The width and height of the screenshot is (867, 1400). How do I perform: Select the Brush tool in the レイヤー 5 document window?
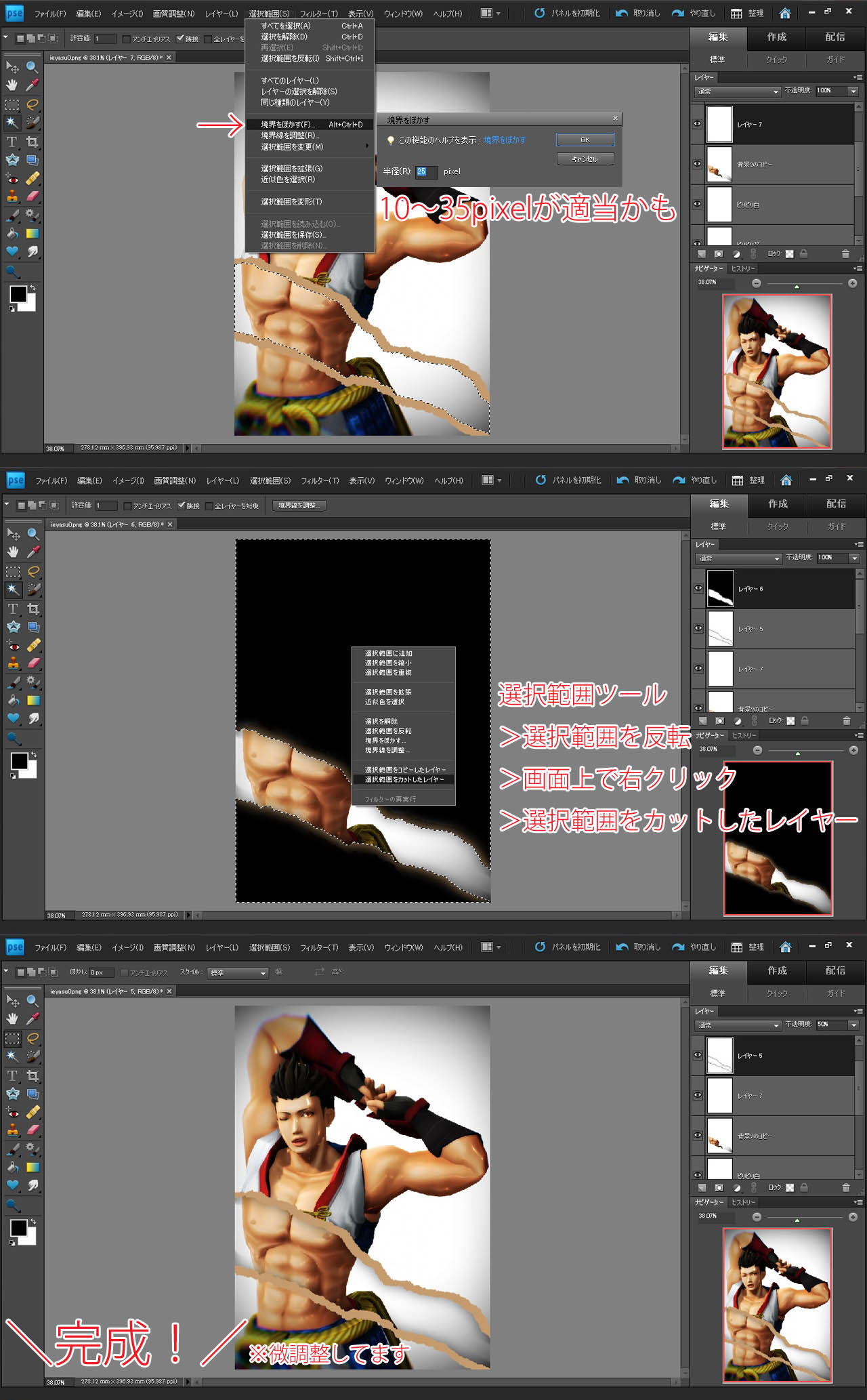pos(12,1149)
